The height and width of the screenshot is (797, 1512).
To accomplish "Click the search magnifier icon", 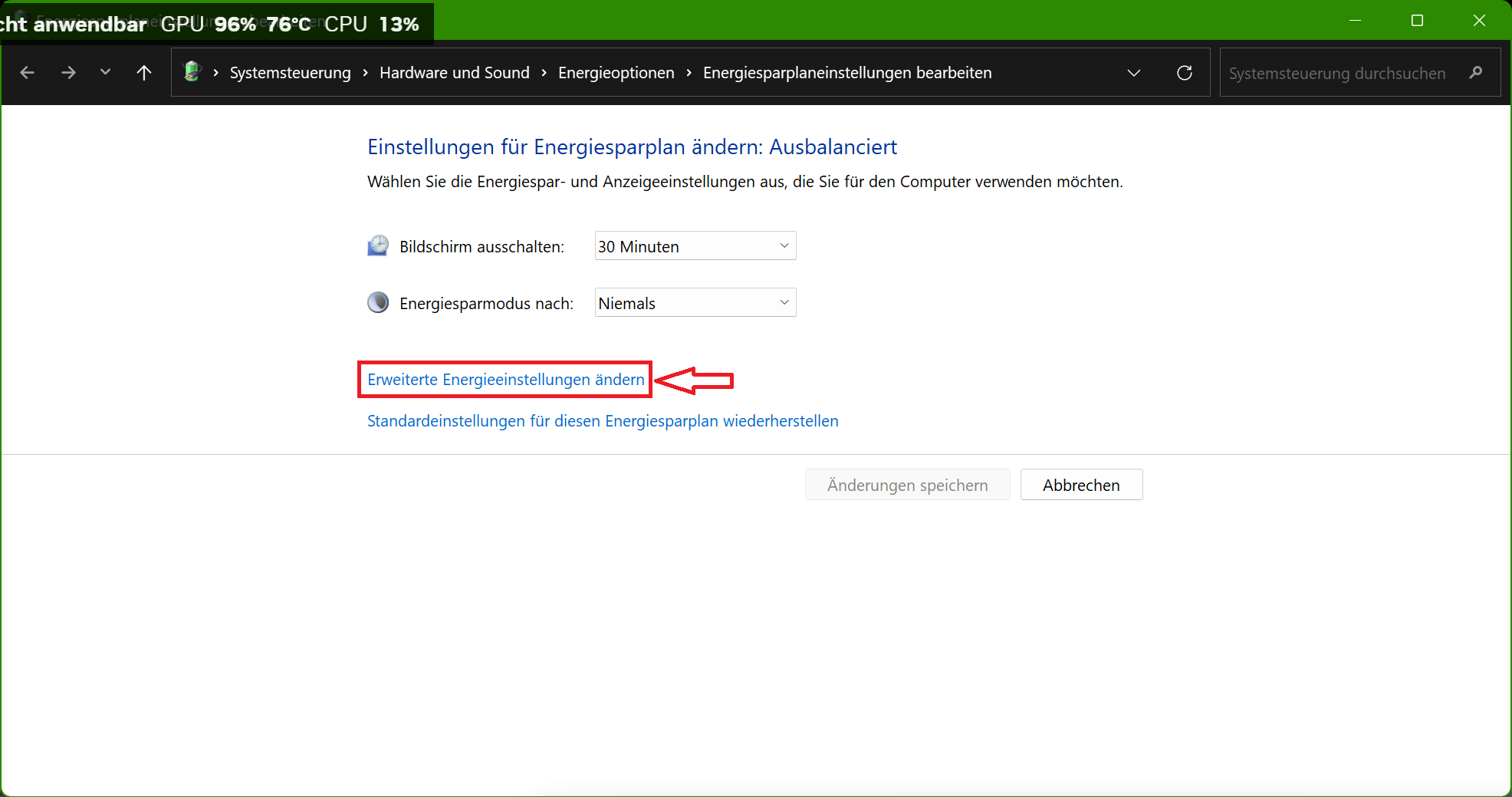I will tap(1476, 73).
